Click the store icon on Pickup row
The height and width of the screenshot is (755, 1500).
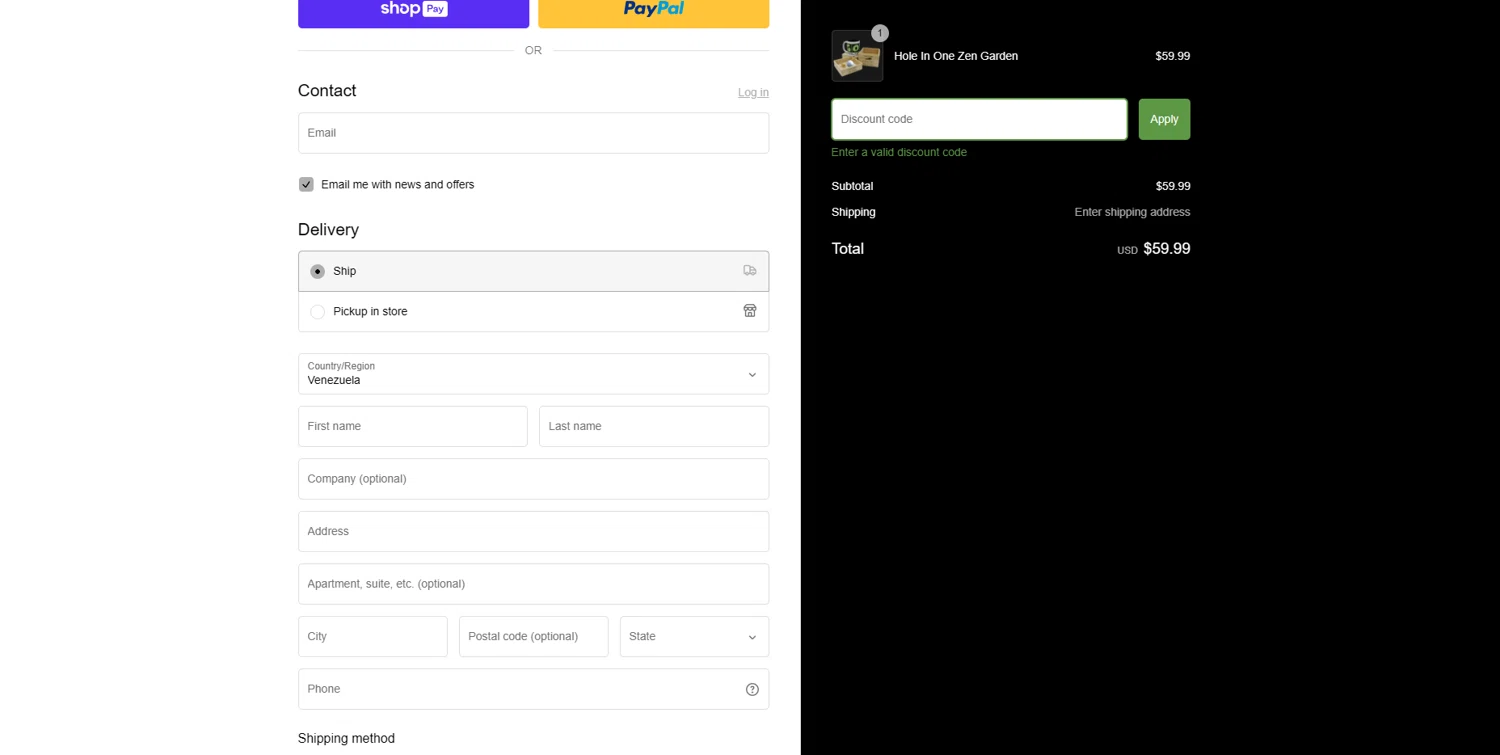pyautogui.click(x=750, y=311)
